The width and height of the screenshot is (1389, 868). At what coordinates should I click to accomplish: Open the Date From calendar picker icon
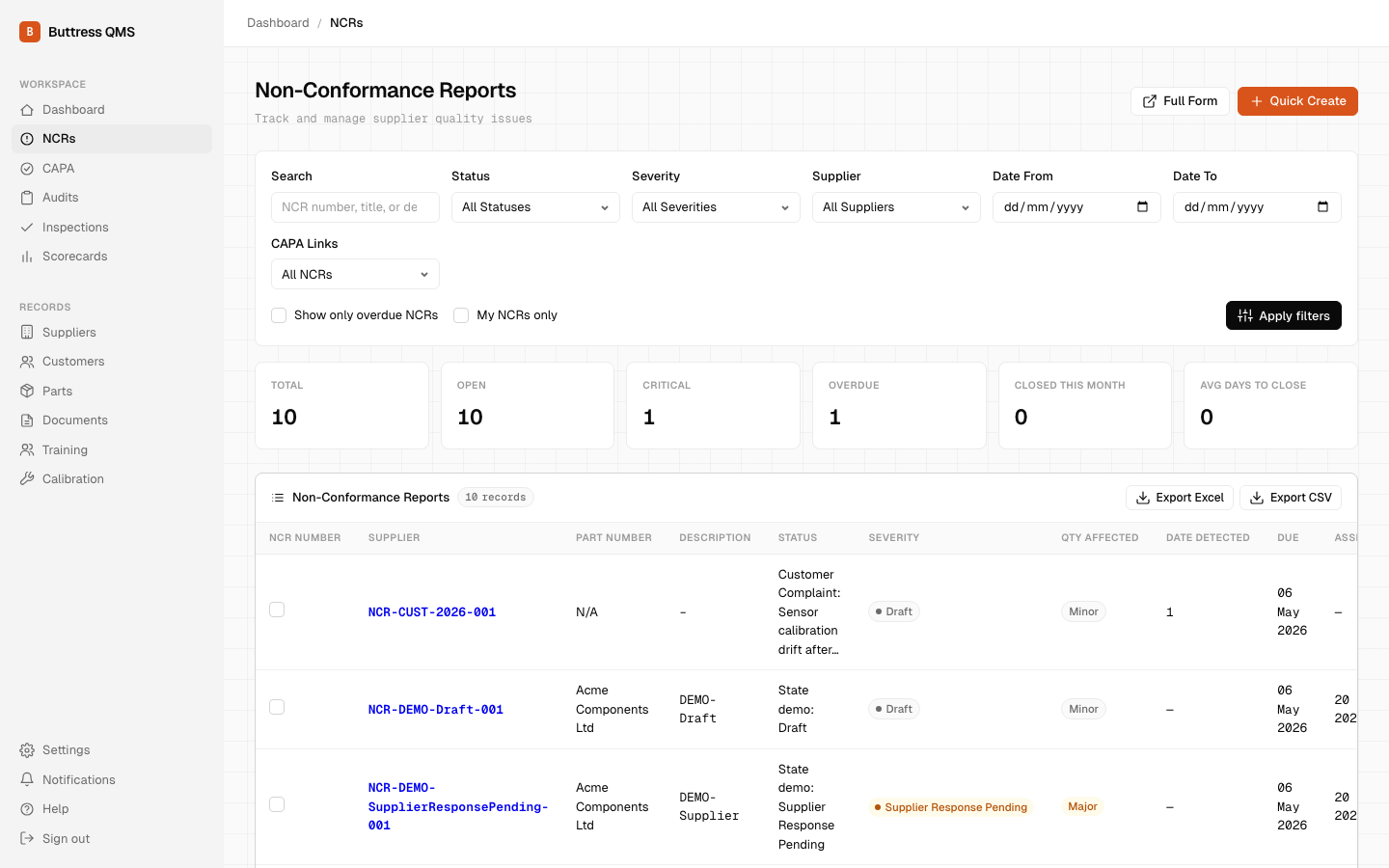coord(1143,206)
